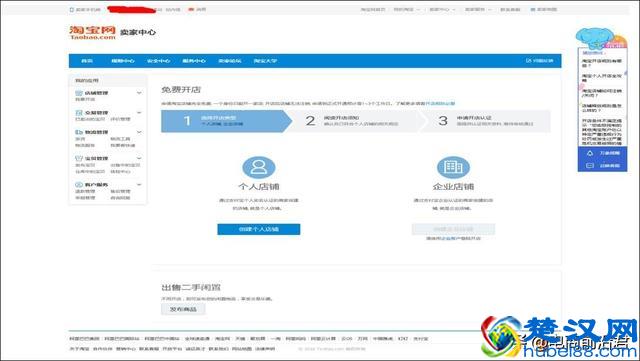Open the 首页 tab in the blue nav
Image resolution: width=640 pixels, height=361 pixels.
pyautogui.click(x=87, y=61)
